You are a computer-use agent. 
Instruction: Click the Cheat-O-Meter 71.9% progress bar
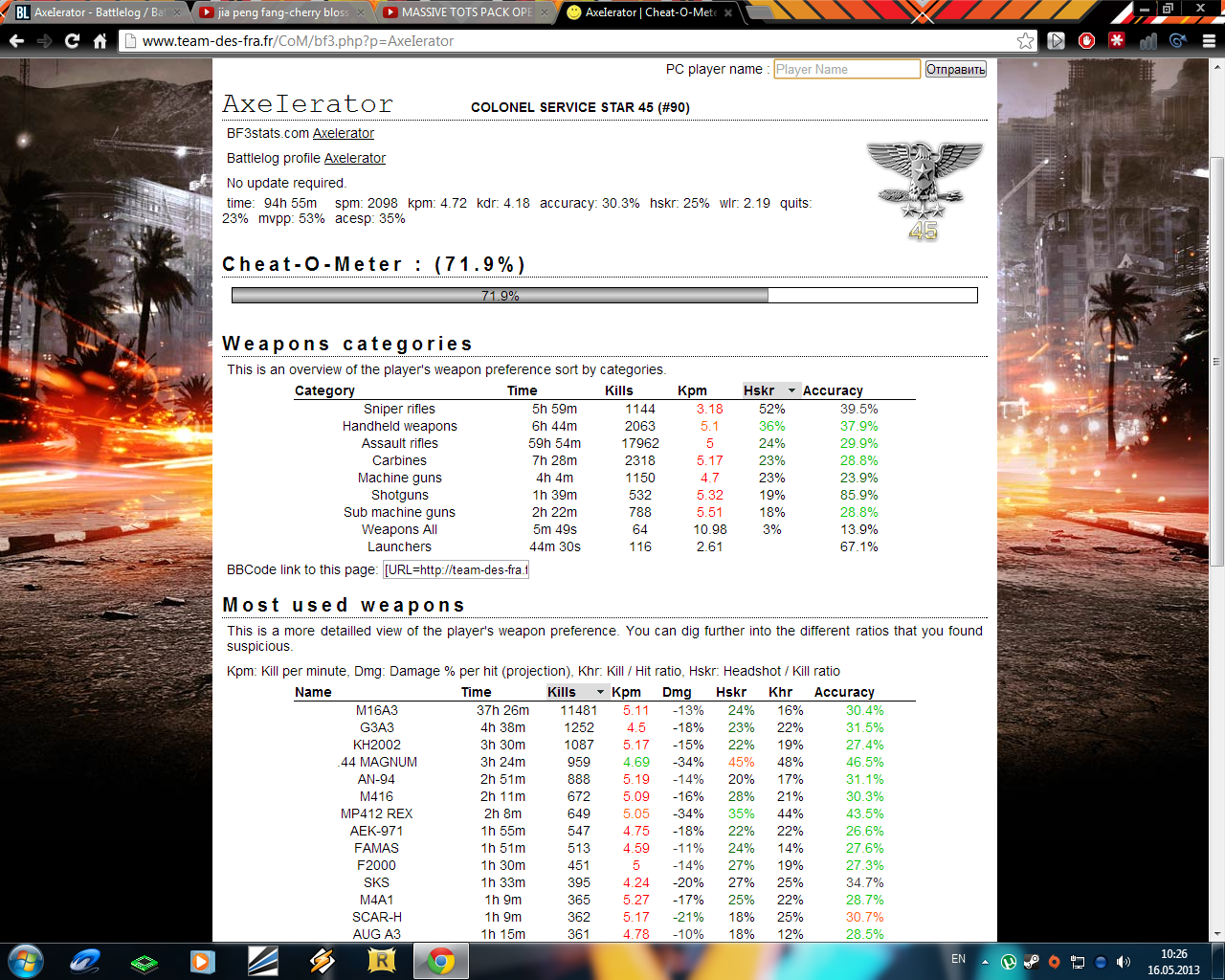click(604, 296)
